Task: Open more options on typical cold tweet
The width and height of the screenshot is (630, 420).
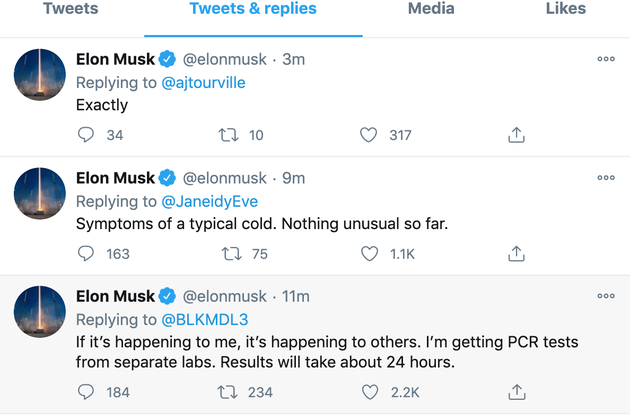Action: pos(606,178)
